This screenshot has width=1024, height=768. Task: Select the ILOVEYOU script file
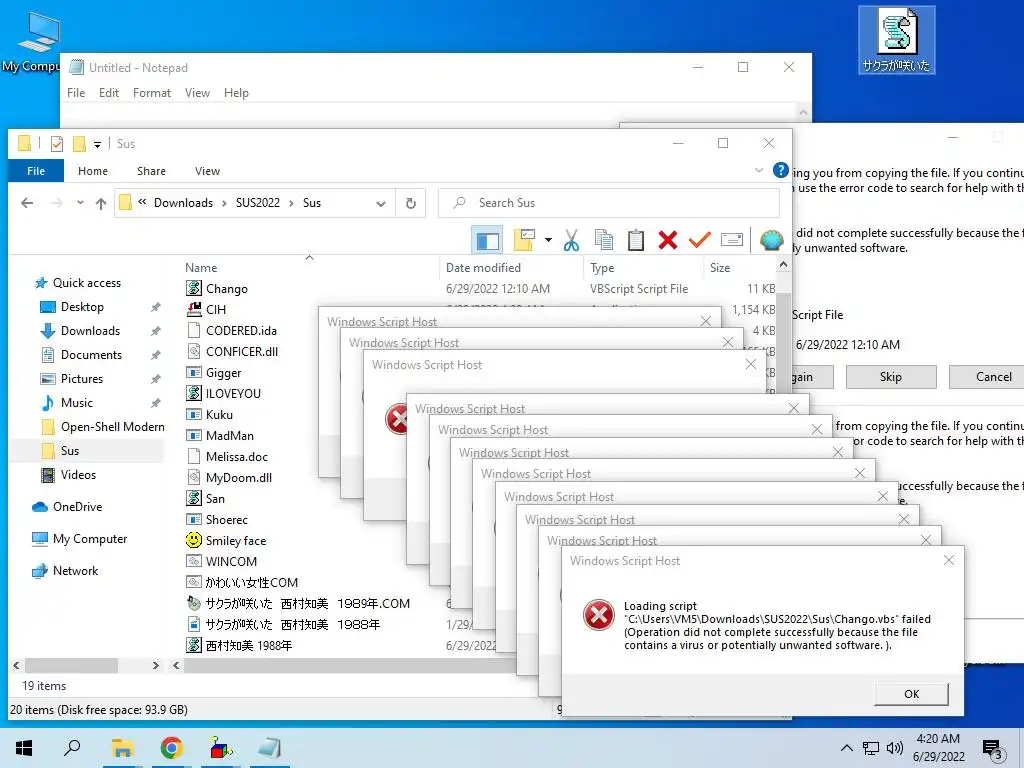233,394
